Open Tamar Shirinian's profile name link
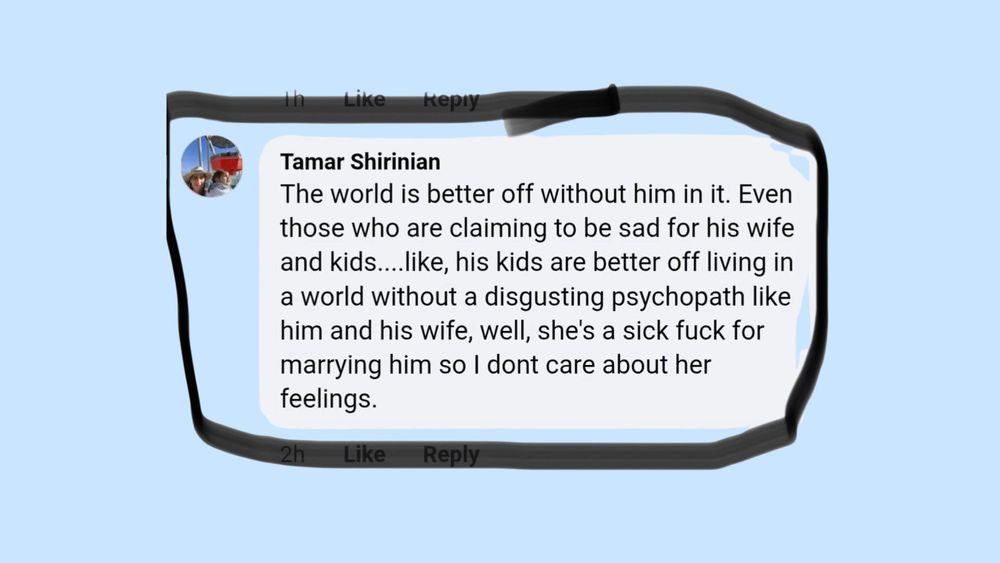This screenshot has width=1000, height=563. pos(360,162)
